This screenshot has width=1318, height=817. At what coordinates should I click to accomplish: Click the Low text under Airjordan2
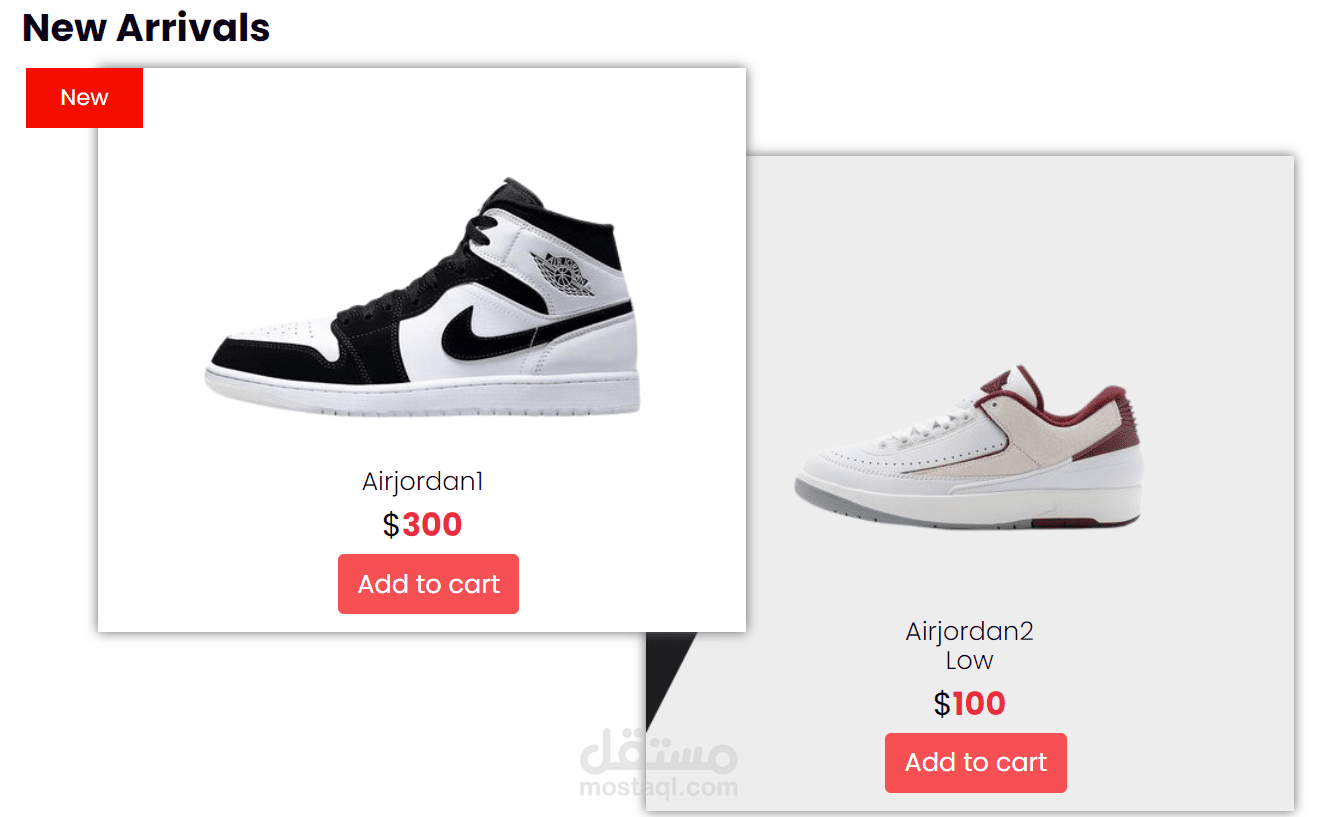click(x=969, y=661)
